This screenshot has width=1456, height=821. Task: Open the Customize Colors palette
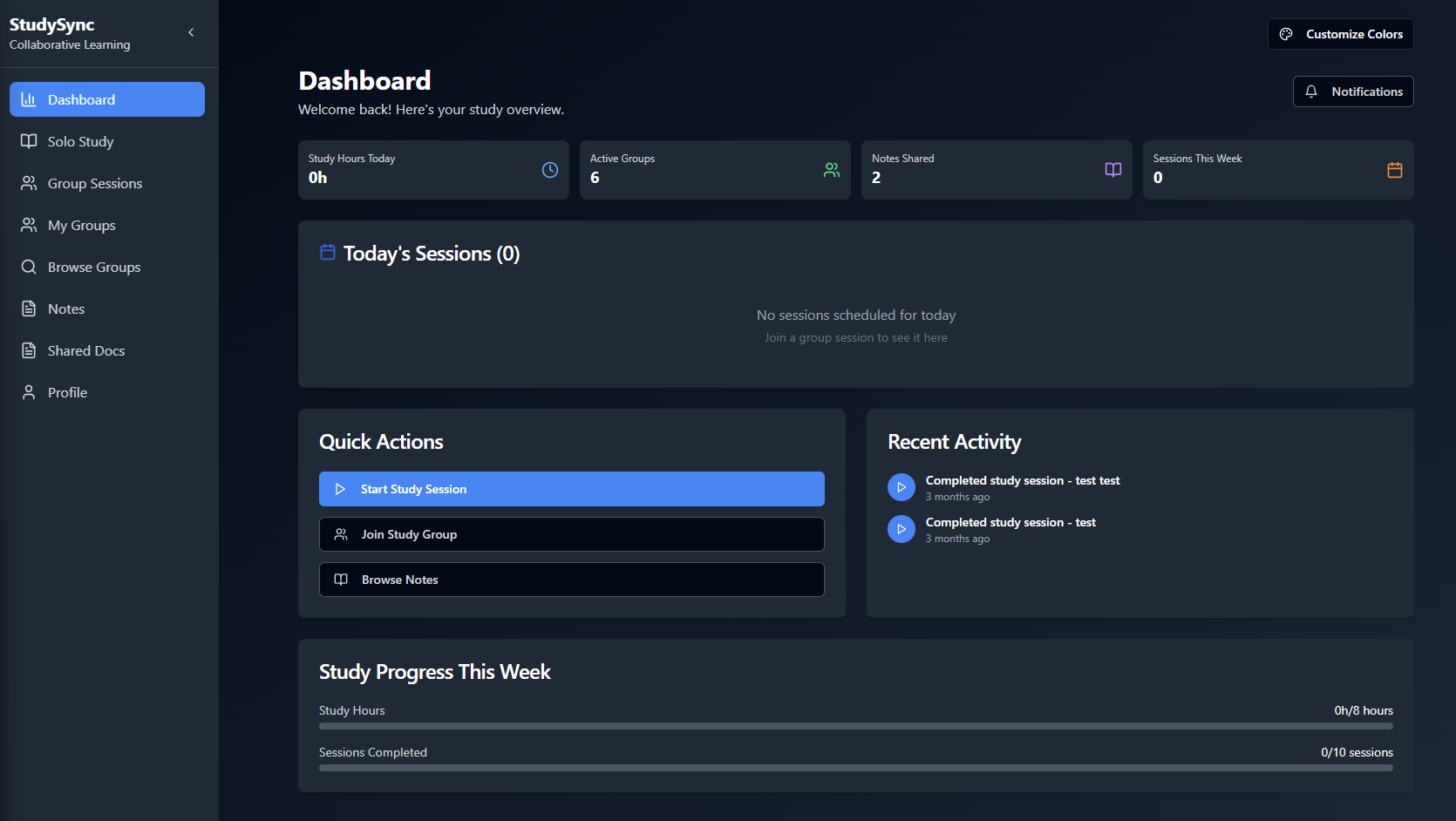point(1340,34)
